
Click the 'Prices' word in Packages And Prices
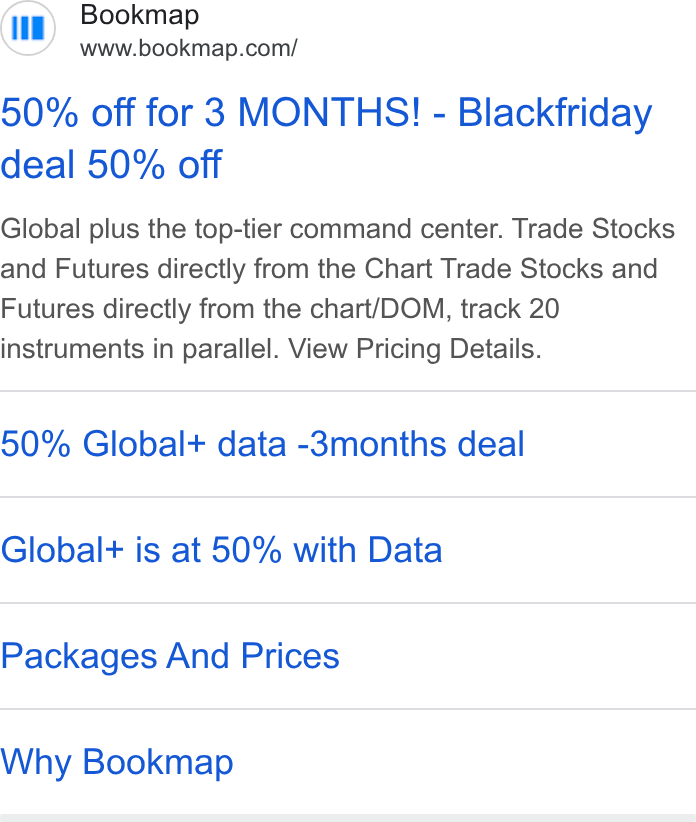click(290, 656)
